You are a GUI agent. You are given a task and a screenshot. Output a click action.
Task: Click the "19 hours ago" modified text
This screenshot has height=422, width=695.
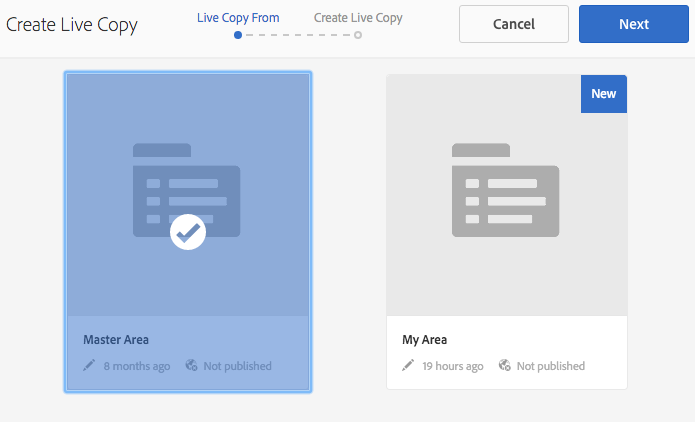pos(453,366)
